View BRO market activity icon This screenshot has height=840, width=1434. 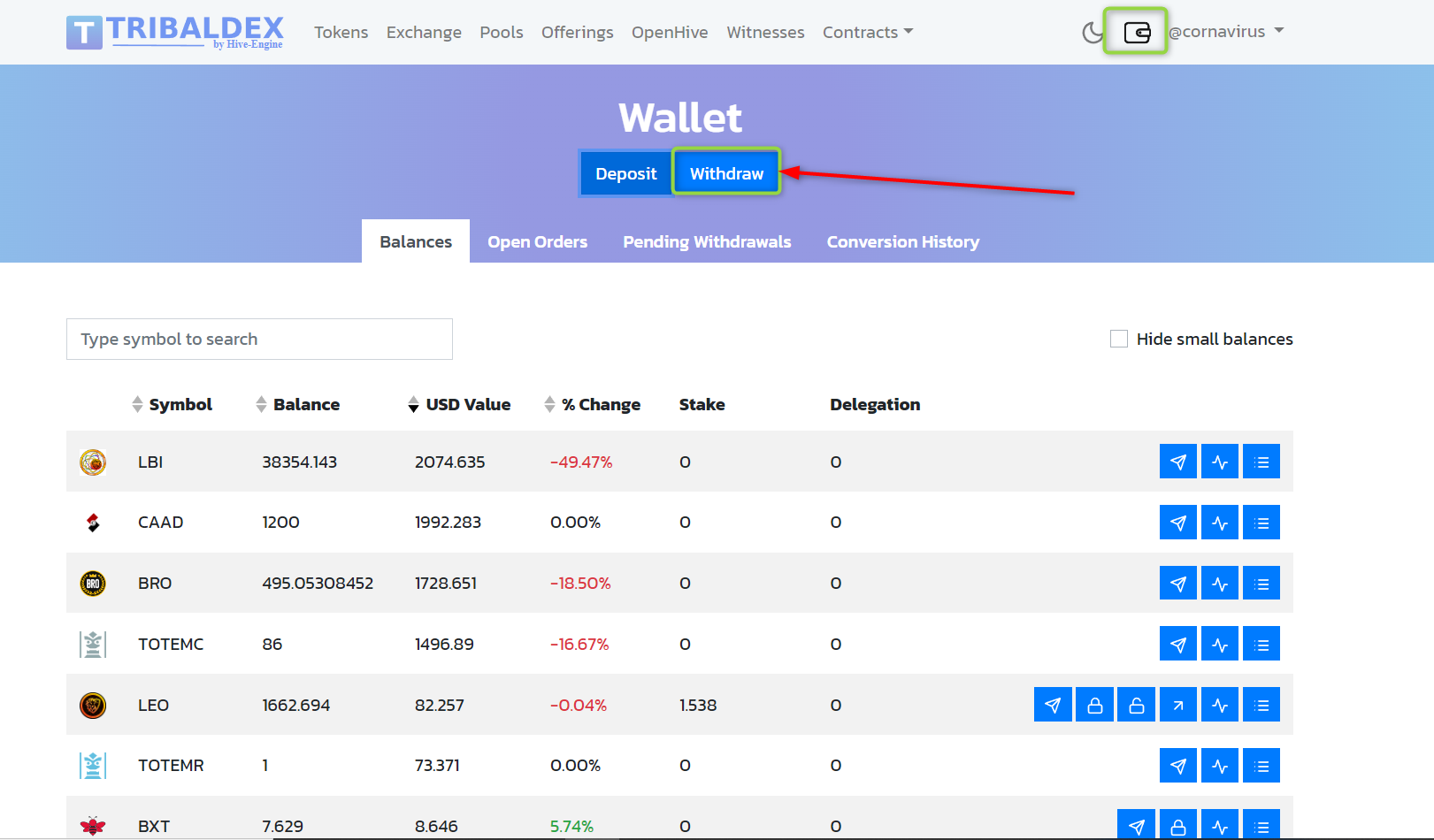click(x=1220, y=584)
